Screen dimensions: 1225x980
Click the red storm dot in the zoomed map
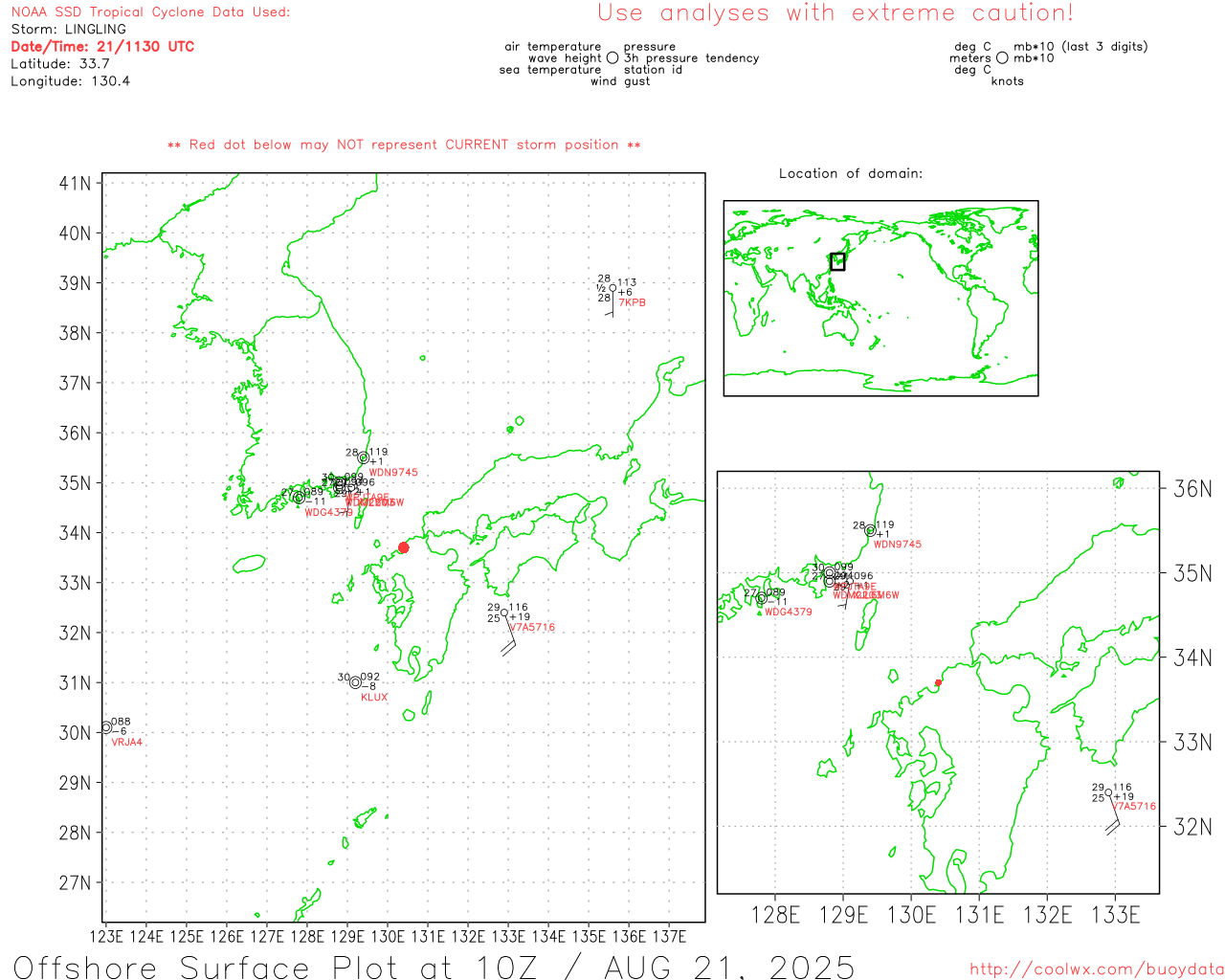(938, 682)
